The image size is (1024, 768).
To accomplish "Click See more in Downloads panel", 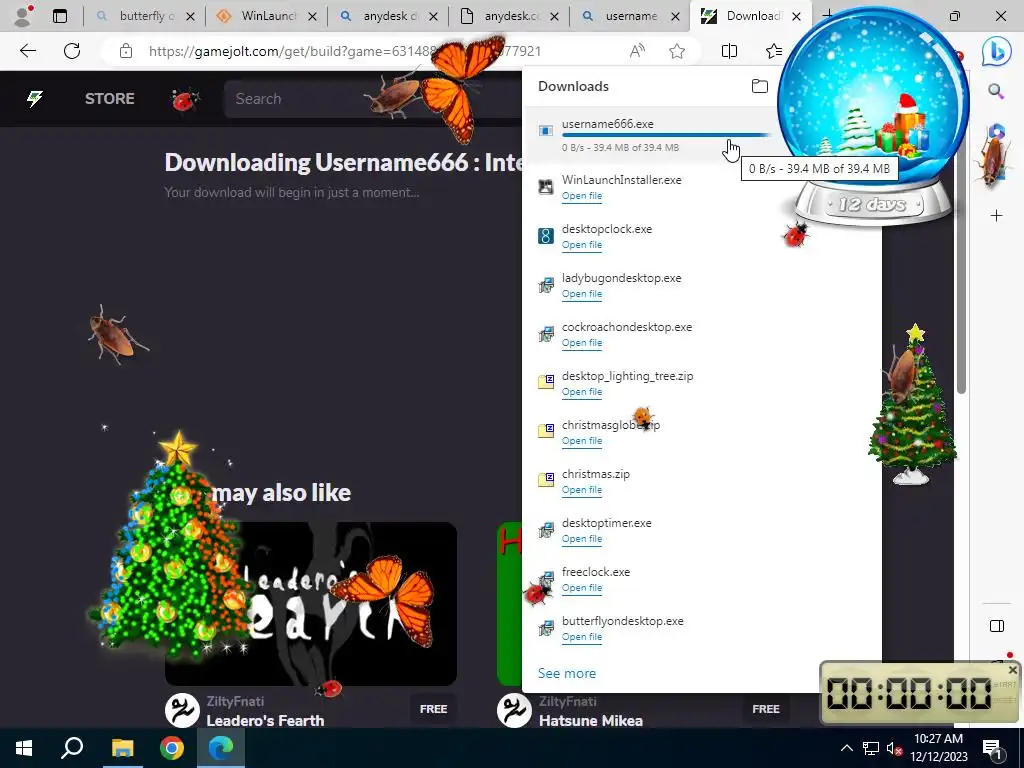I will (567, 673).
